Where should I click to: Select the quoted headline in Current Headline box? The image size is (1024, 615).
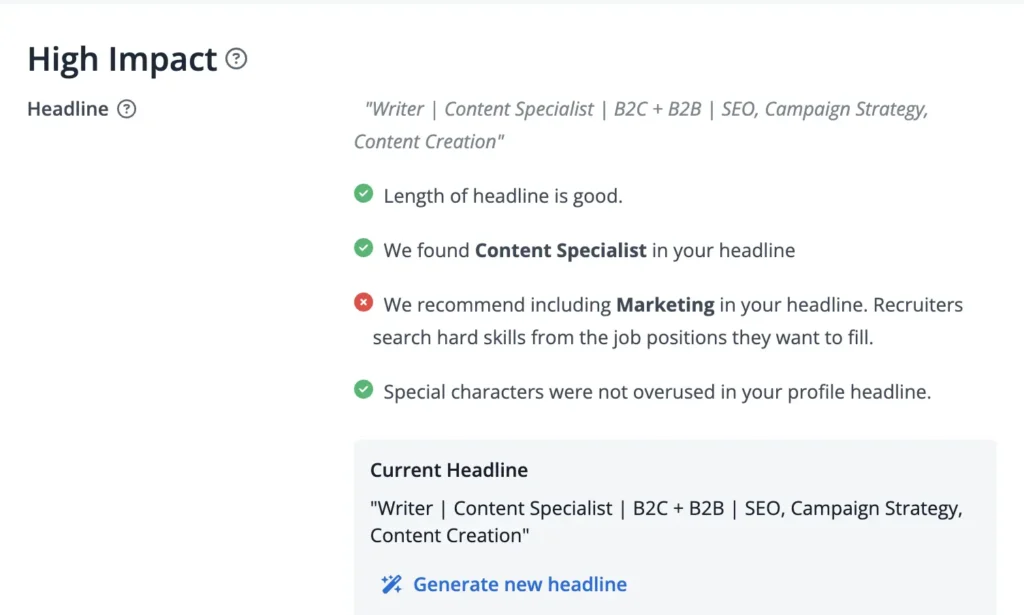point(665,508)
